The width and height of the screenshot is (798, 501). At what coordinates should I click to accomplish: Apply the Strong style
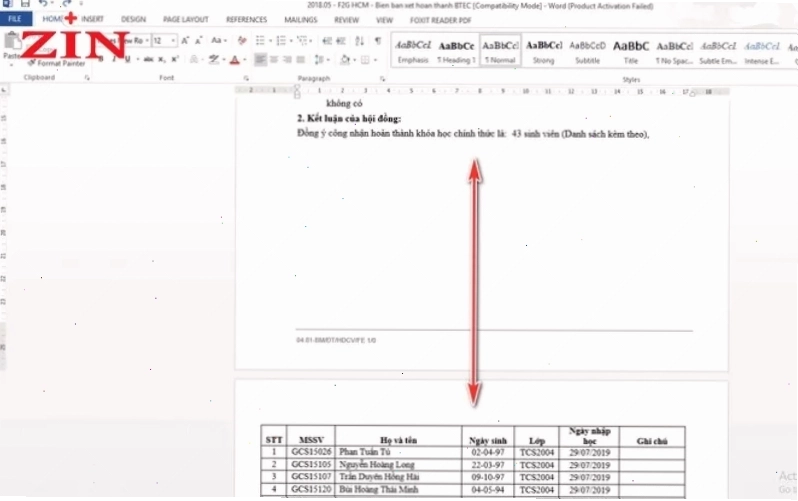544,51
